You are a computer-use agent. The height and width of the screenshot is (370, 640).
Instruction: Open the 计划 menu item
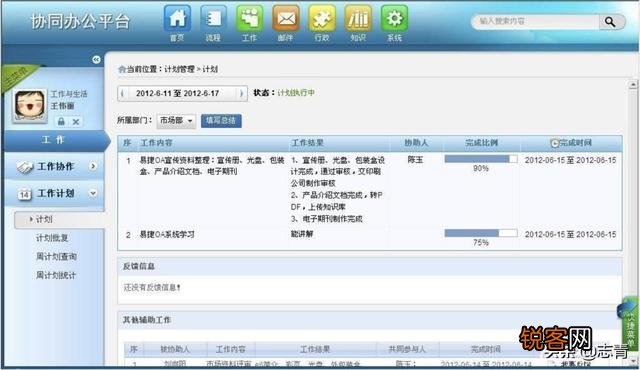[x=44, y=219]
